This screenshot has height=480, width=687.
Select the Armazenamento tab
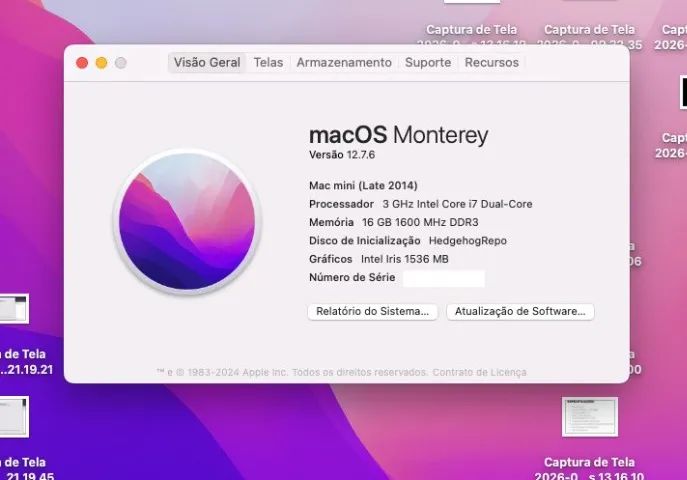[344, 63]
